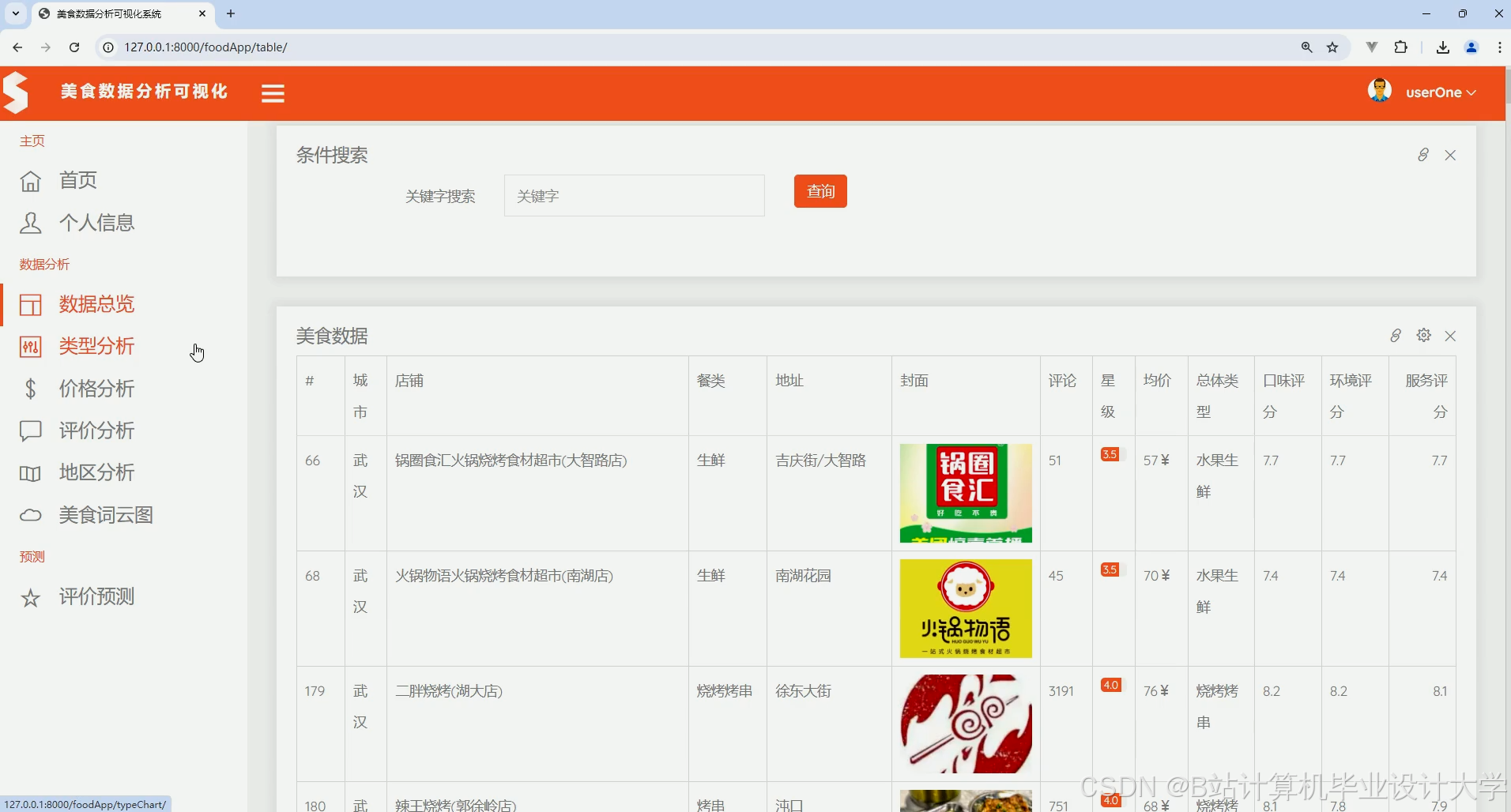The image size is (1511, 812).
Task: Open 美食词云图 in the sidebar
Action: pyautogui.click(x=106, y=515)
